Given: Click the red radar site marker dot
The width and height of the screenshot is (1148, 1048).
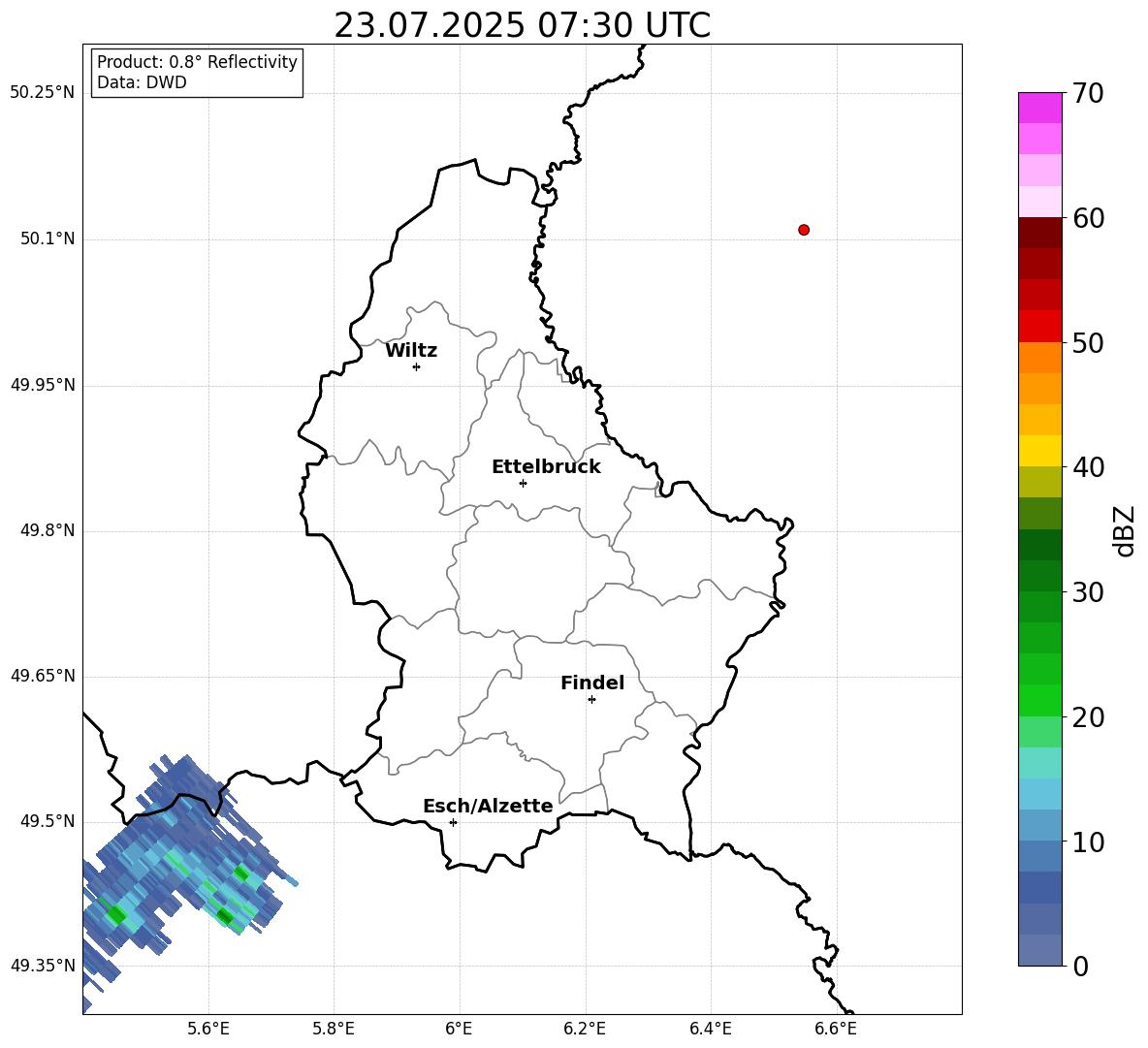Looking at the screenshot, I should click(804, 230).
